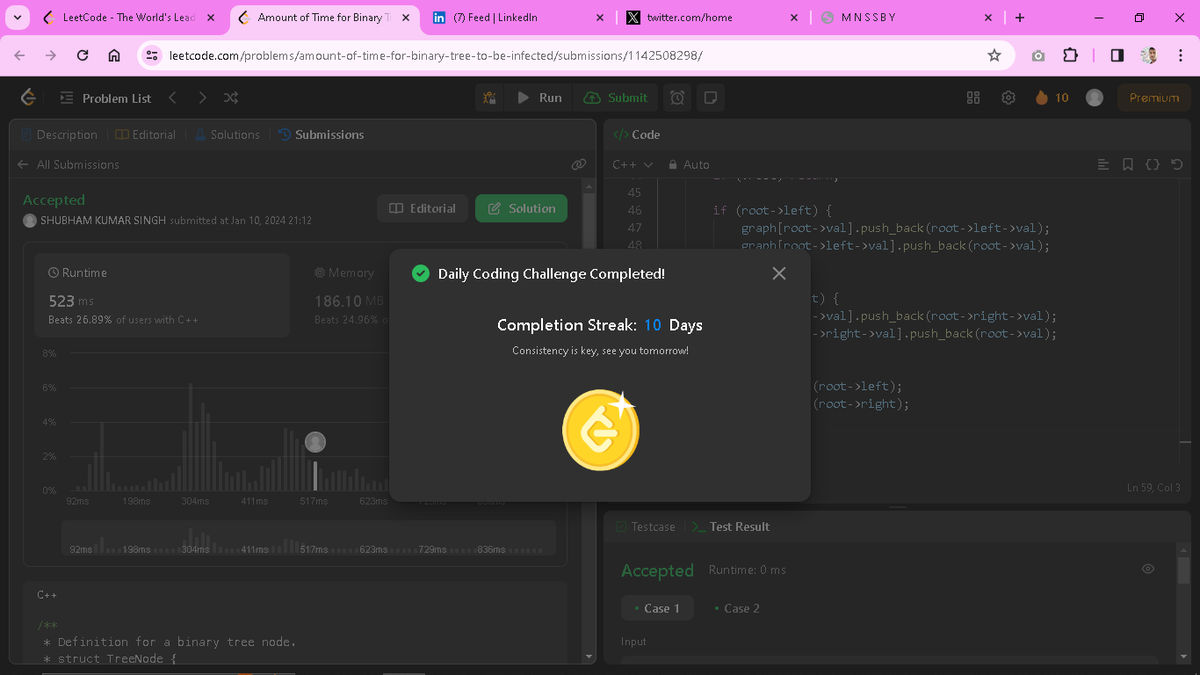1200x675 pixels.
Task: Select the Runtime stats card
Action: (x=161, y=295)
